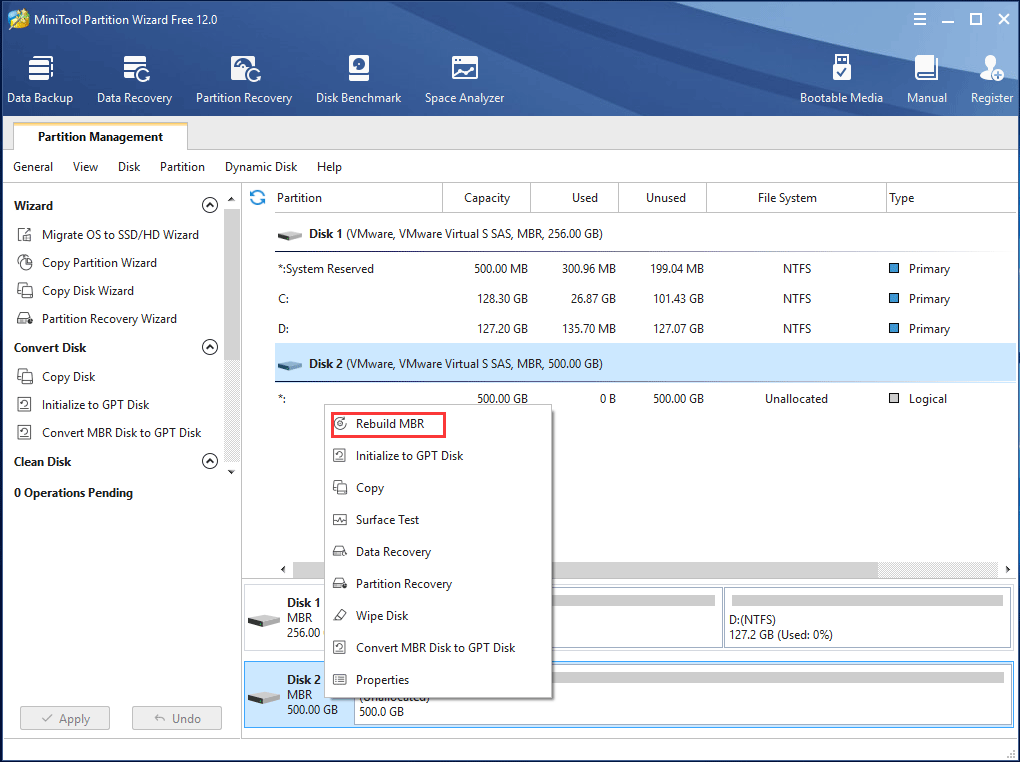Open the Dynamic Disk menu
Viewport: 1020px width, 762px height.
(x=260, y=167)
